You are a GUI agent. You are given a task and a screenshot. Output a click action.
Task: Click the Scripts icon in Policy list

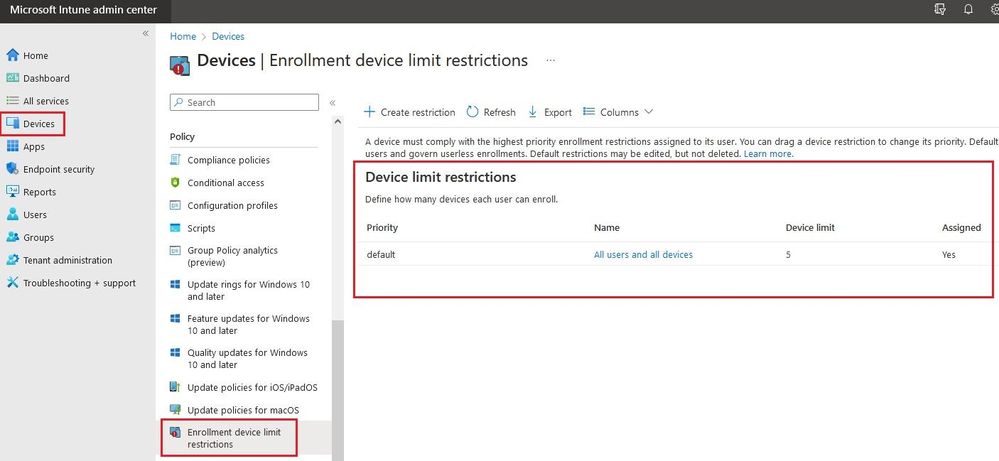[x=175, y=228]
